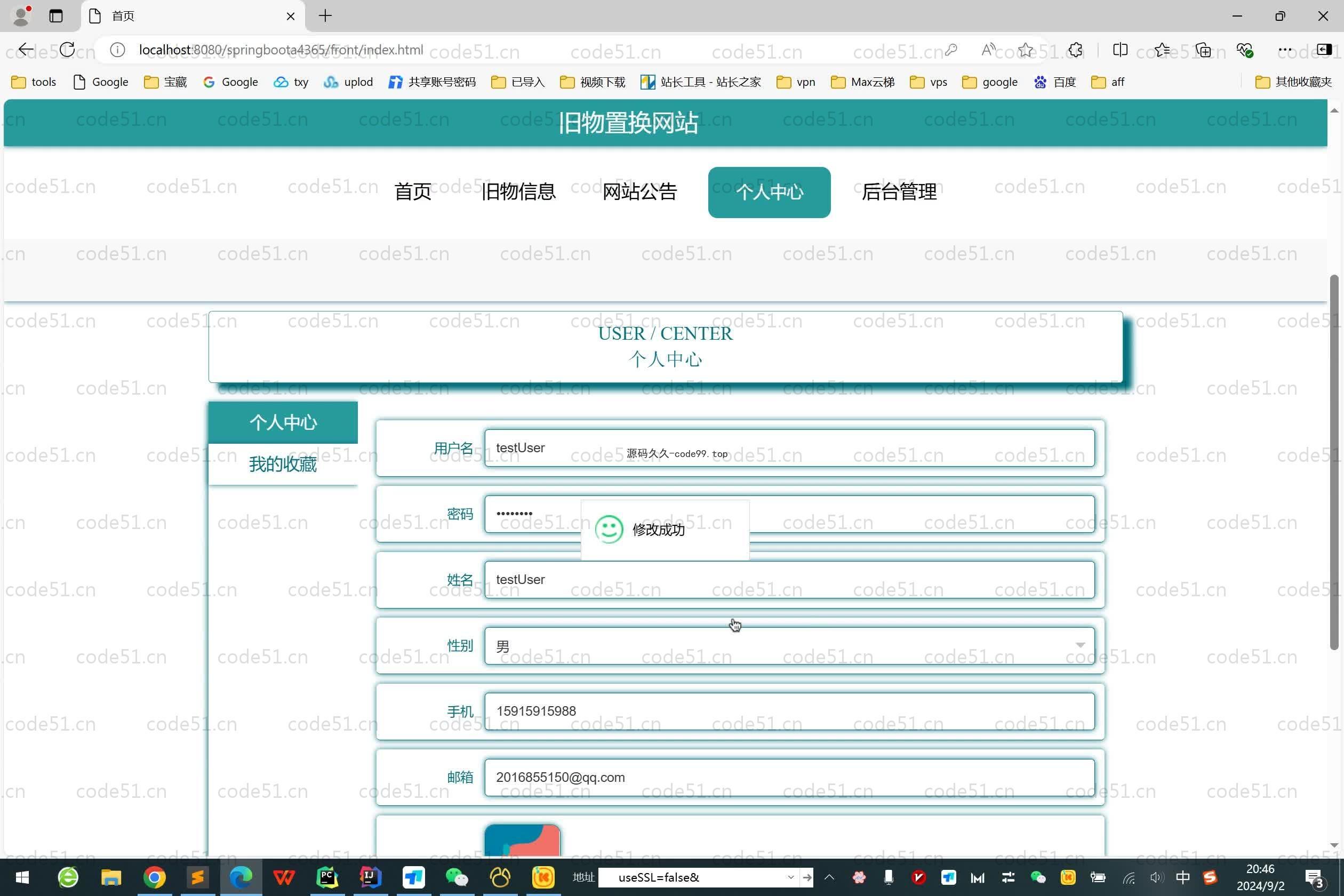
Task: Open the aff bookmark folder
Action: 1107,82
